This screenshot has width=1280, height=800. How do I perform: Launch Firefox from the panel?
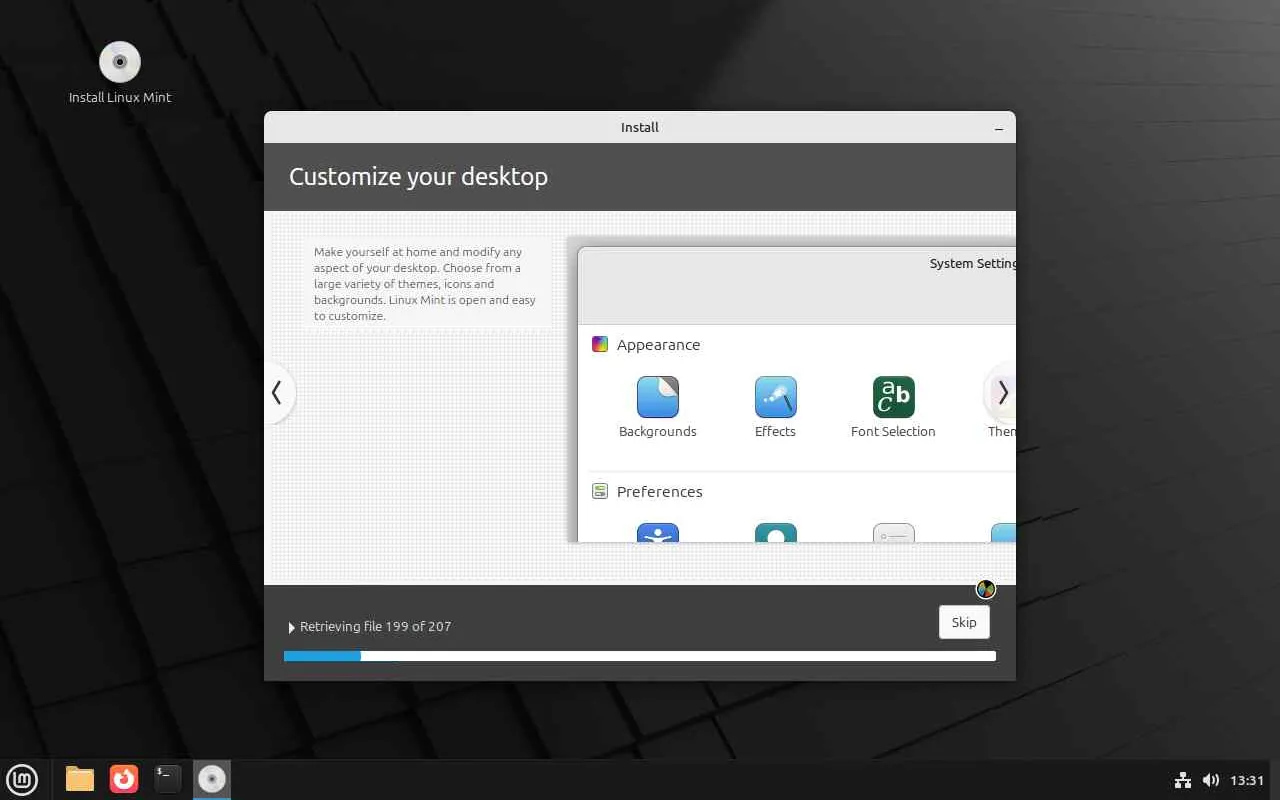point(124,779)
